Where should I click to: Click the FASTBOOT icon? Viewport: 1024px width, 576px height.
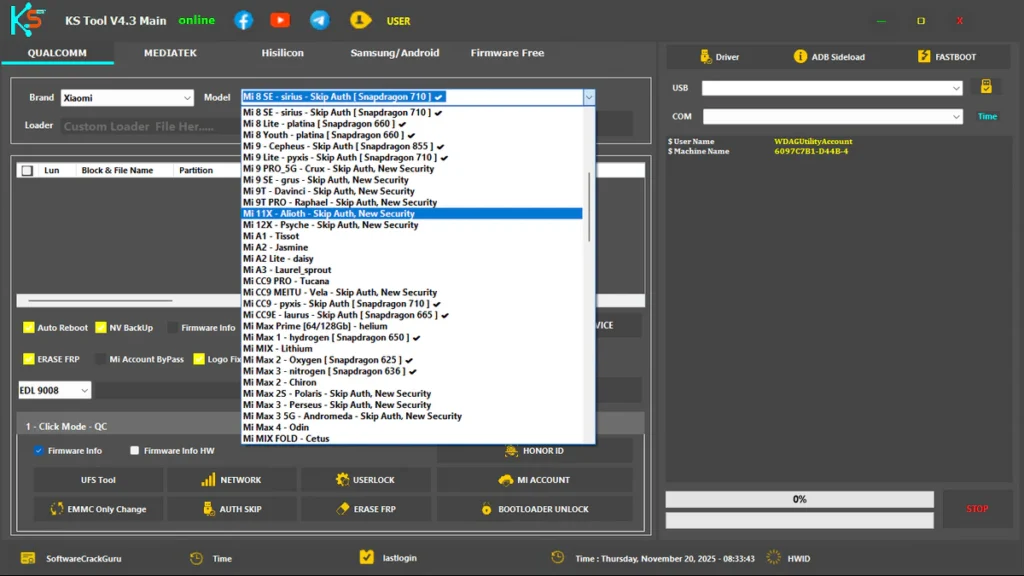coord(924,57)
